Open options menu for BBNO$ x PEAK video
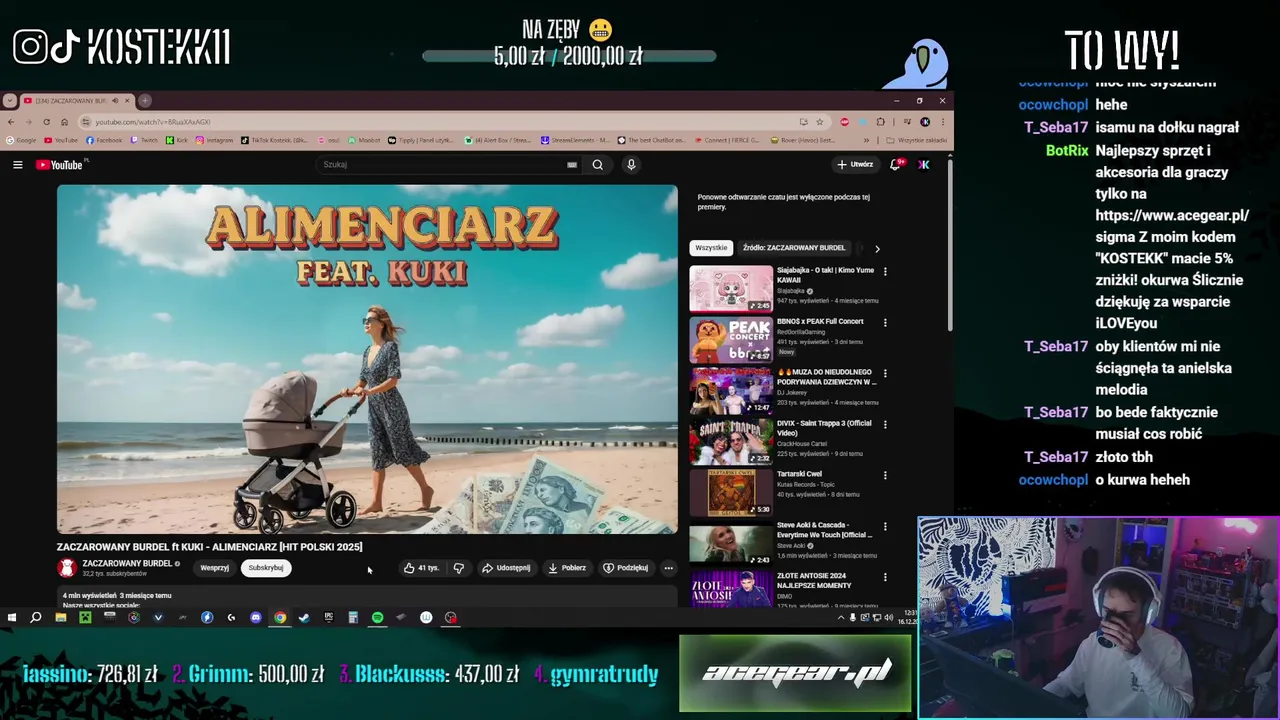Image resolution: width=1280 pixels, height=720 pixels. (885, 322)
